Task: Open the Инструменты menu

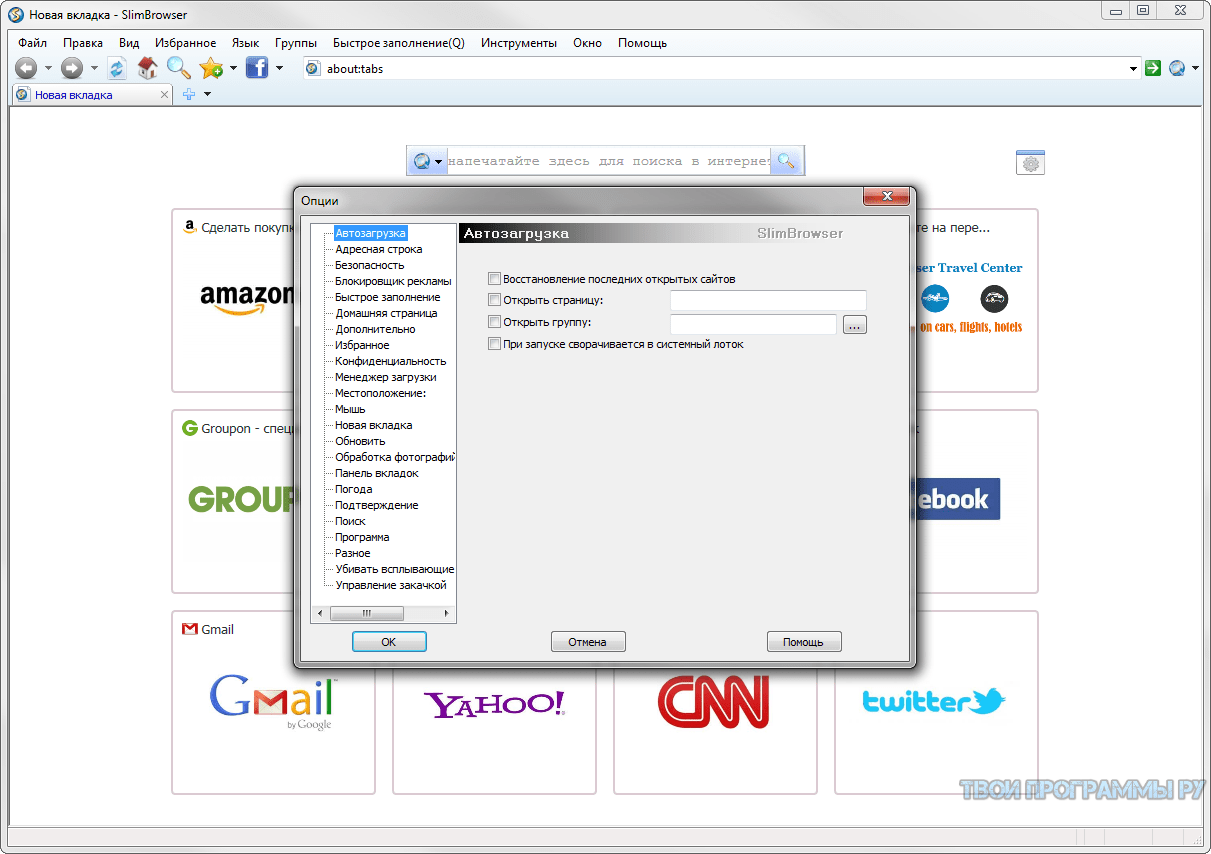Action: pyautogui.click(x=519, y=43)
